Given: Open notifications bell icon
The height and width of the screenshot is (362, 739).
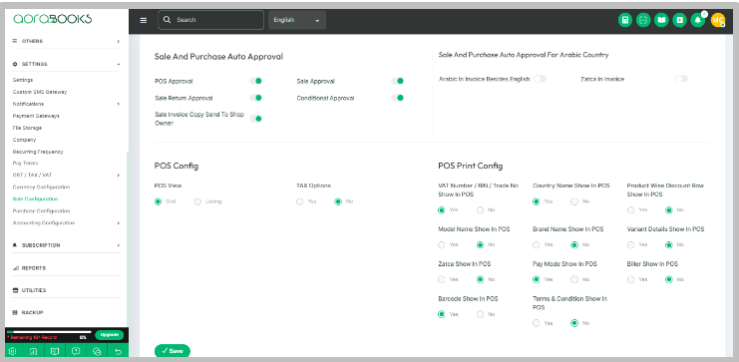Looking at the screenshot, I should 698,20.
